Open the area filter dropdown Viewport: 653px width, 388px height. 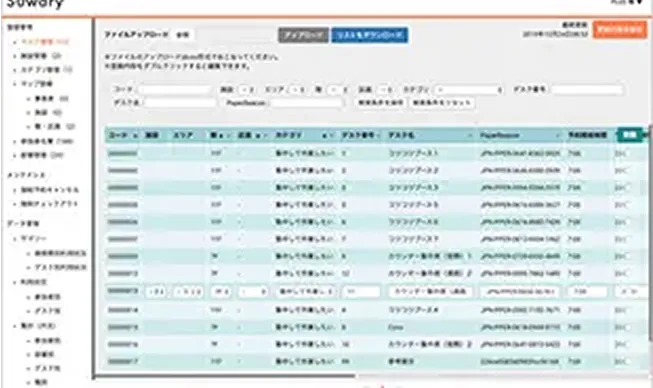297,90
